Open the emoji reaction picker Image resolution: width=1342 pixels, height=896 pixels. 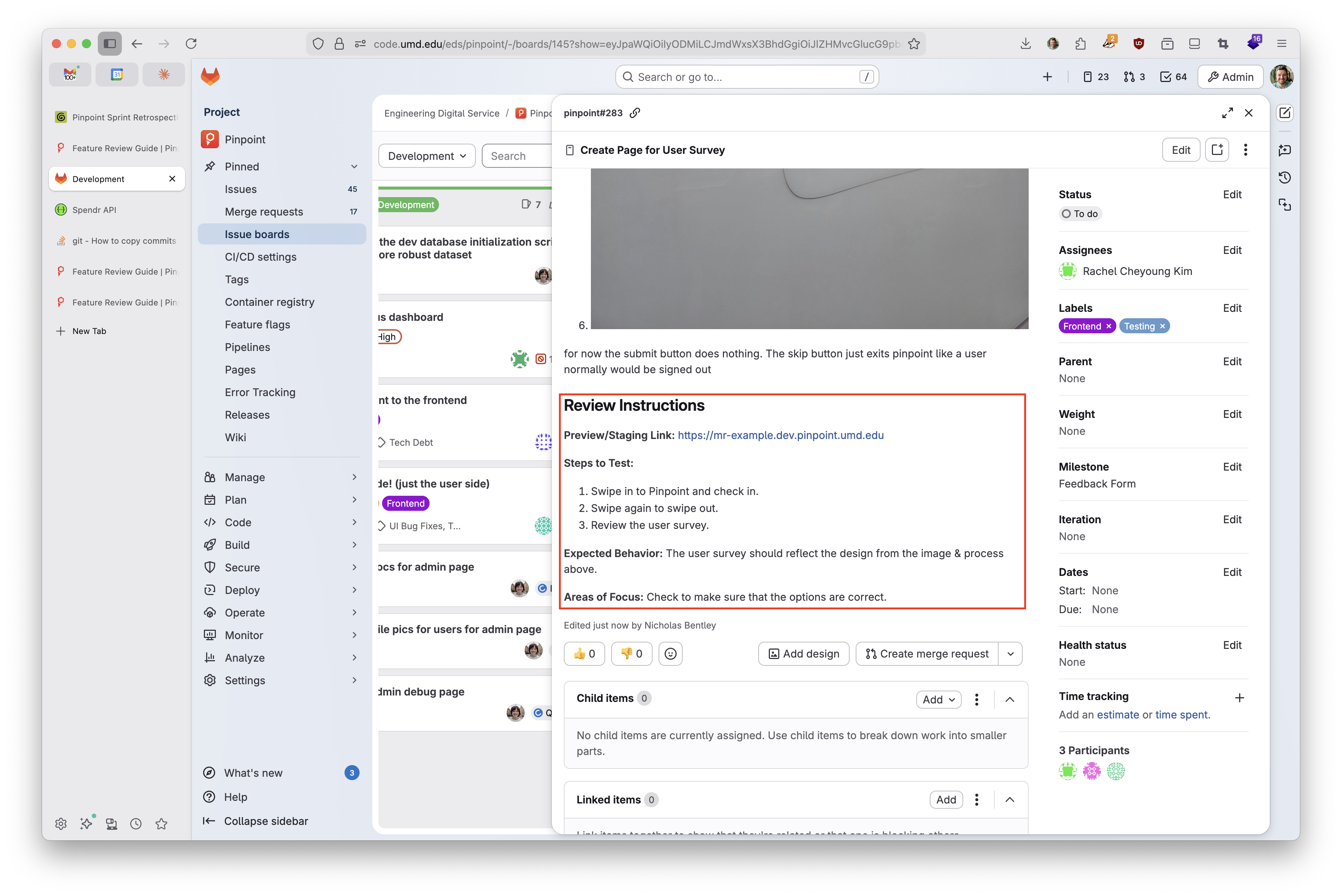click(x=670, y=654)
